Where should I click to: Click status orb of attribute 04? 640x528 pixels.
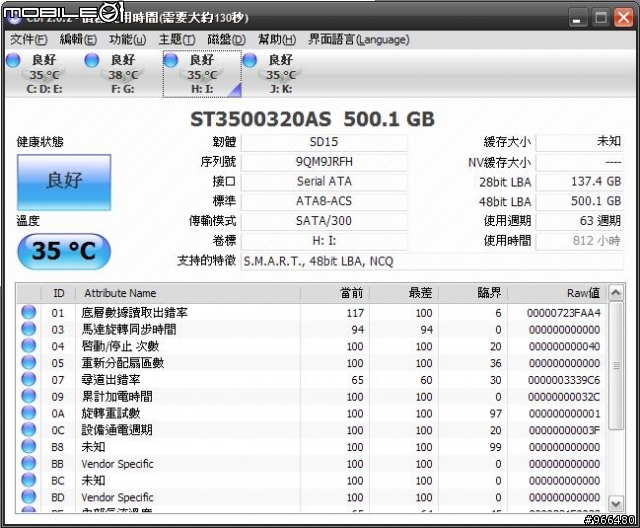click(29, 346)
